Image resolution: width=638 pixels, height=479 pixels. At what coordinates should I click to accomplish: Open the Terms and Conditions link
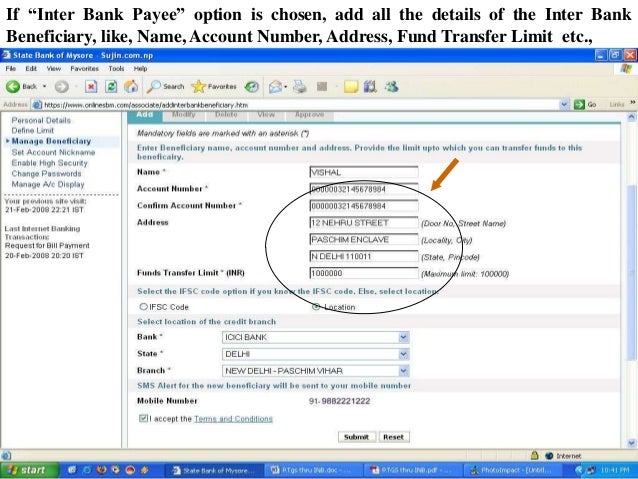(233, 418)
